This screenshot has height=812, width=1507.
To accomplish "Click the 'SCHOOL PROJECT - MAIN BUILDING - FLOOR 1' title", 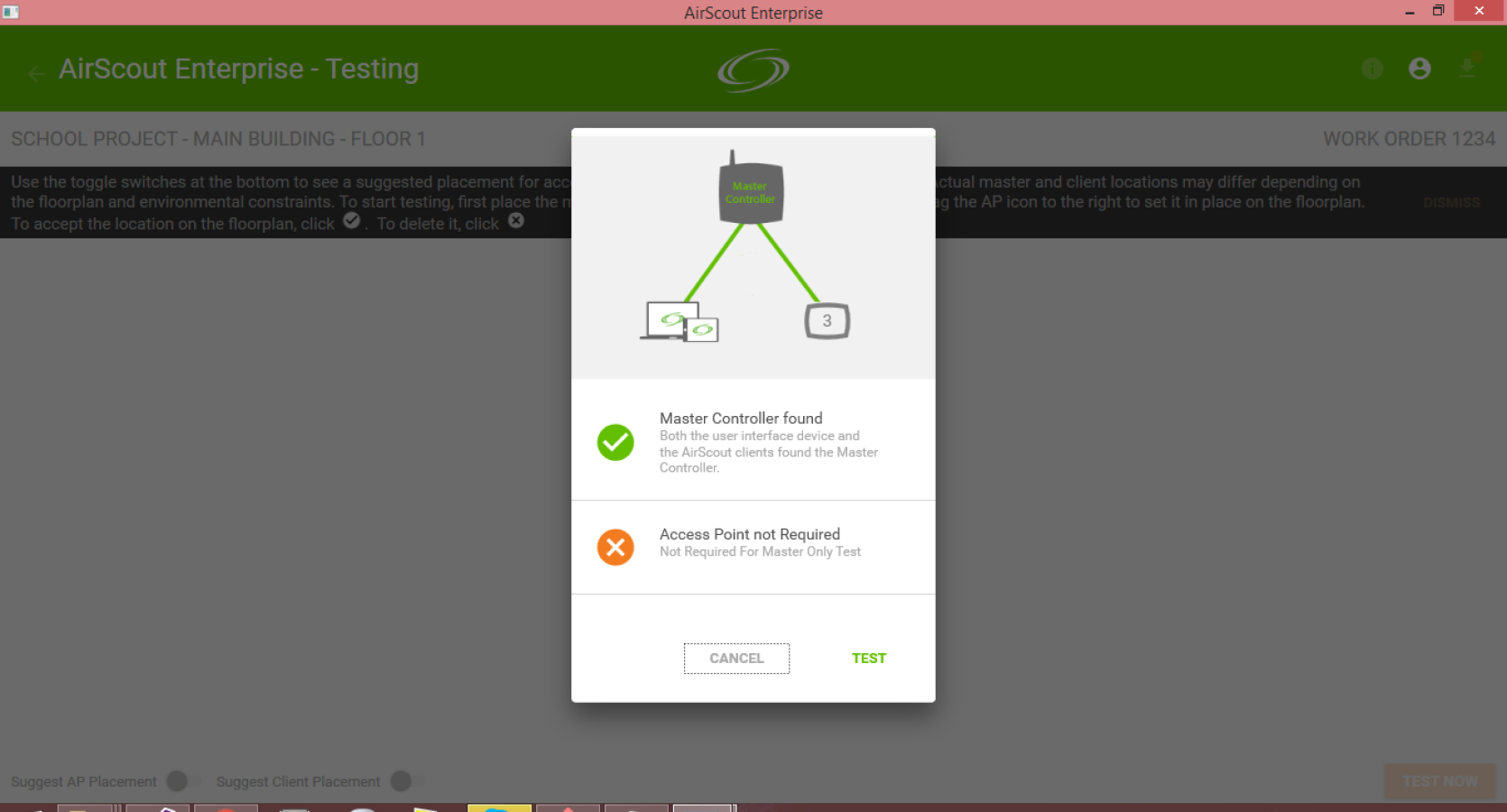I will (218, 139).
